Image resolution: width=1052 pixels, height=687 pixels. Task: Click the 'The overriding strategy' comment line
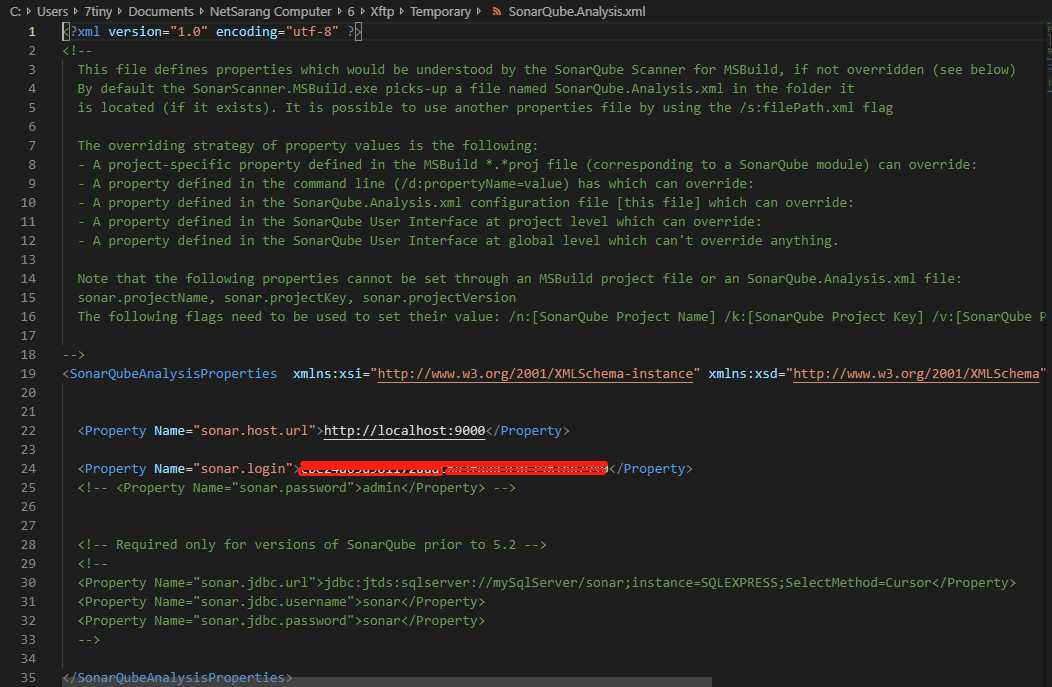pos(307,146)
